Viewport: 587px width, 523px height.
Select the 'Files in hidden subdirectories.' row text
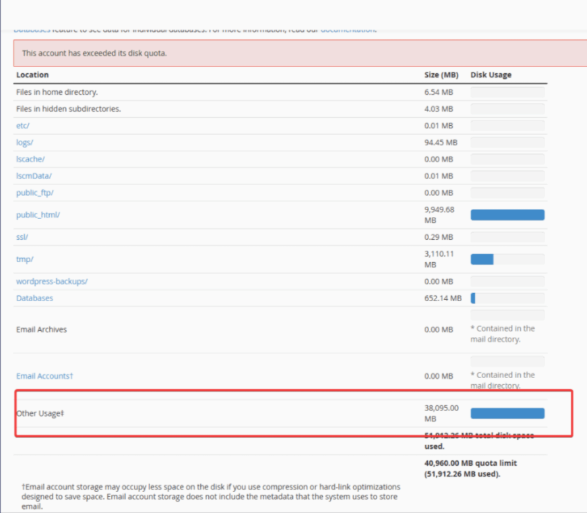(69, 109)
